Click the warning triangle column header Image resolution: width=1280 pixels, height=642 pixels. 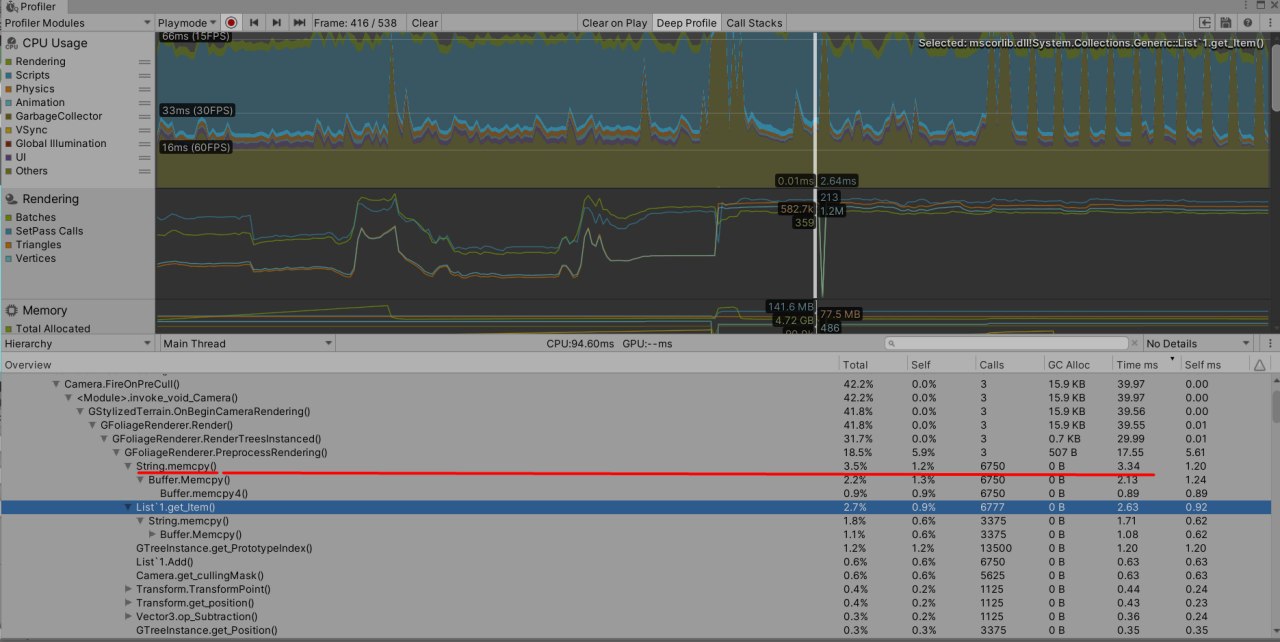point(1259,365)
